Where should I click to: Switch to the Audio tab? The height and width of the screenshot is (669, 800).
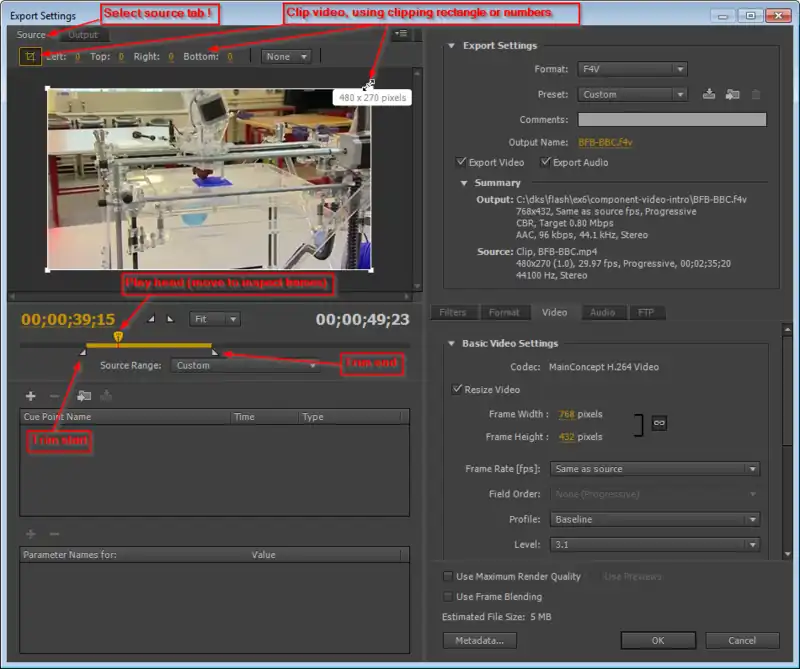click(x=602, y=312)
